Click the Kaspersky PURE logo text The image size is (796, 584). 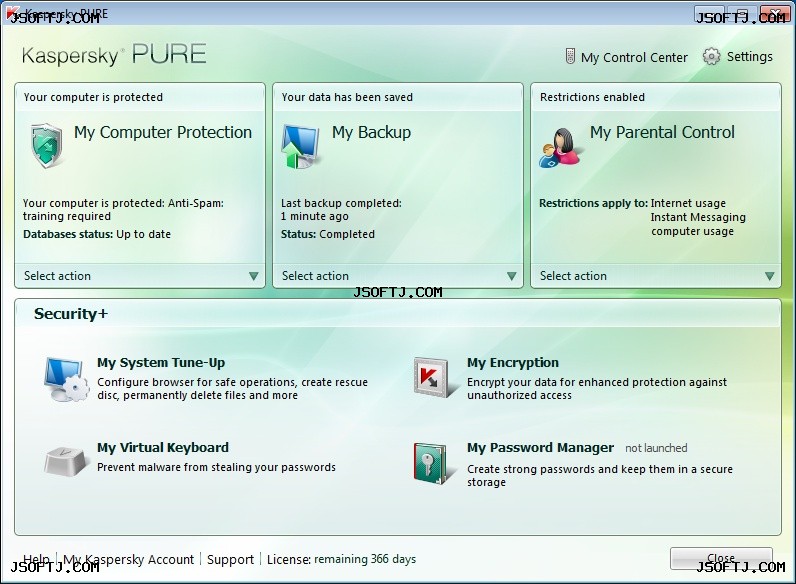pyautogui.click(x=114, y=54)
